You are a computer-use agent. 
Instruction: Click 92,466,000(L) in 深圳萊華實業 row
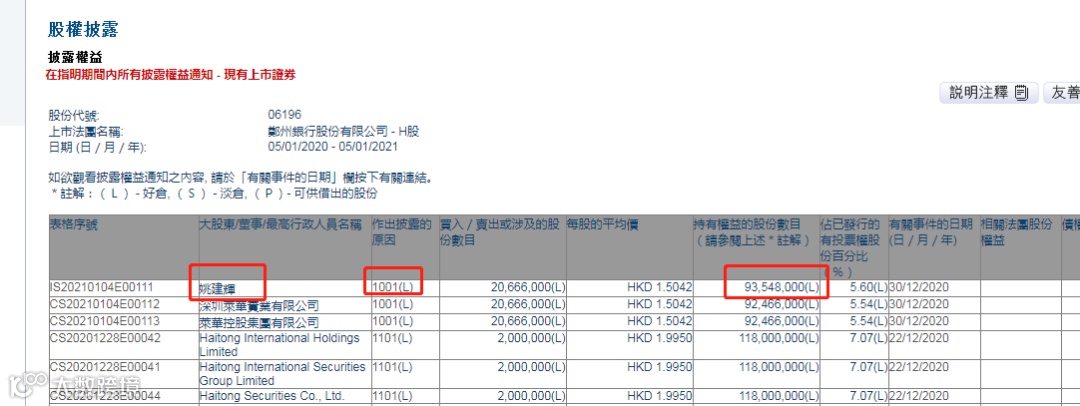(x=782, y=304)
